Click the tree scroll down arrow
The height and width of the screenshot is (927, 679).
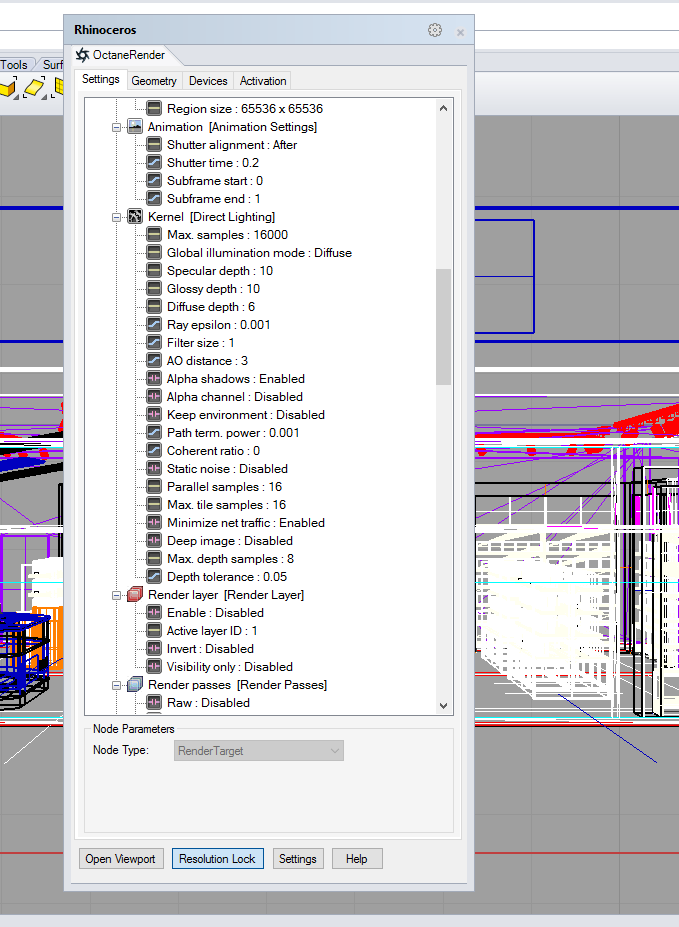pyautogui.click(x=443, y=705)
